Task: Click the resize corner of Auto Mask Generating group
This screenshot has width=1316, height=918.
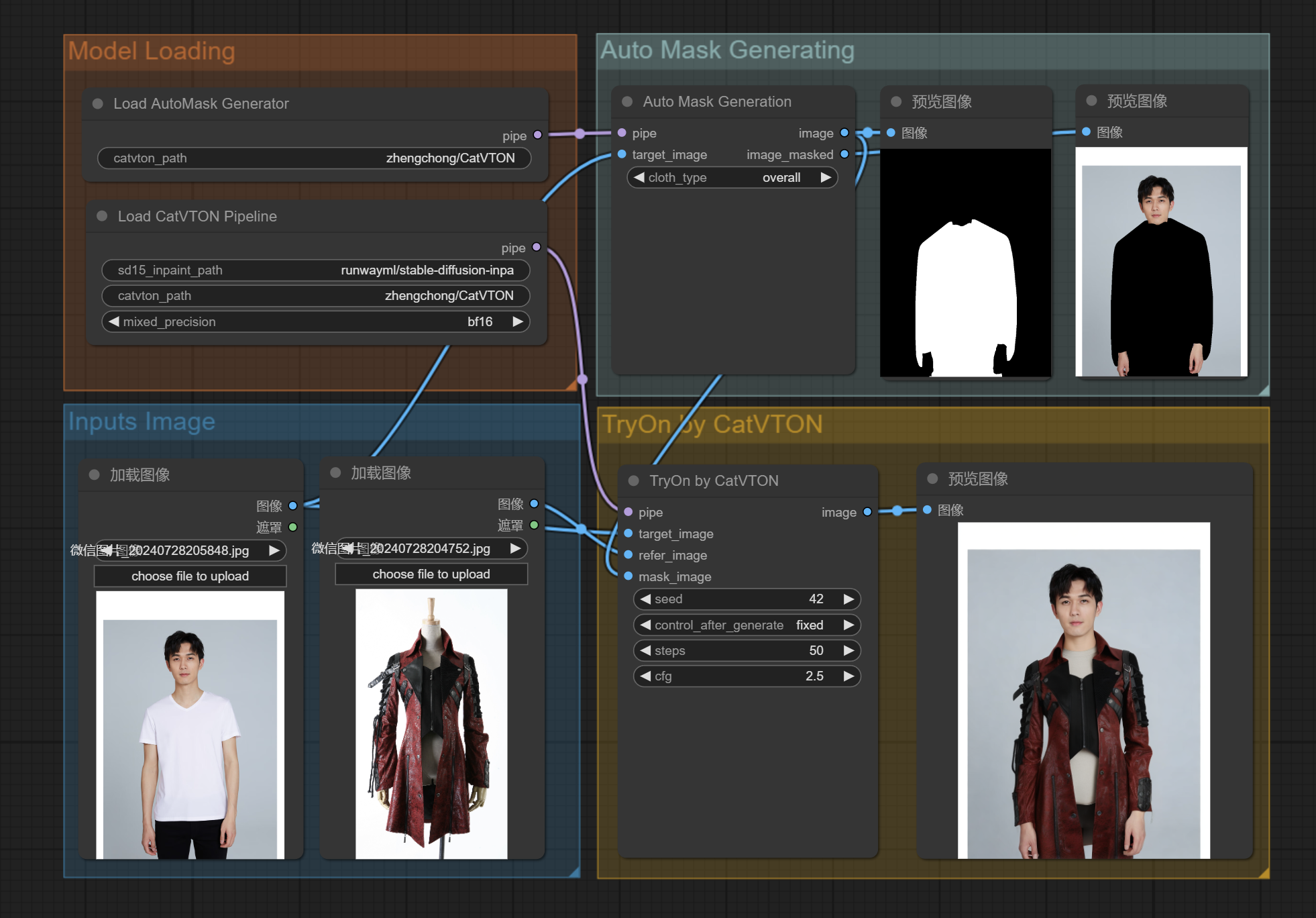Action: 1264,390
